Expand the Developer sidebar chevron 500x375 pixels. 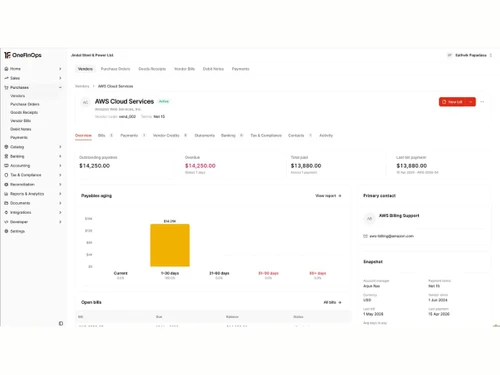pyautogui.click(x=60, y=222)
